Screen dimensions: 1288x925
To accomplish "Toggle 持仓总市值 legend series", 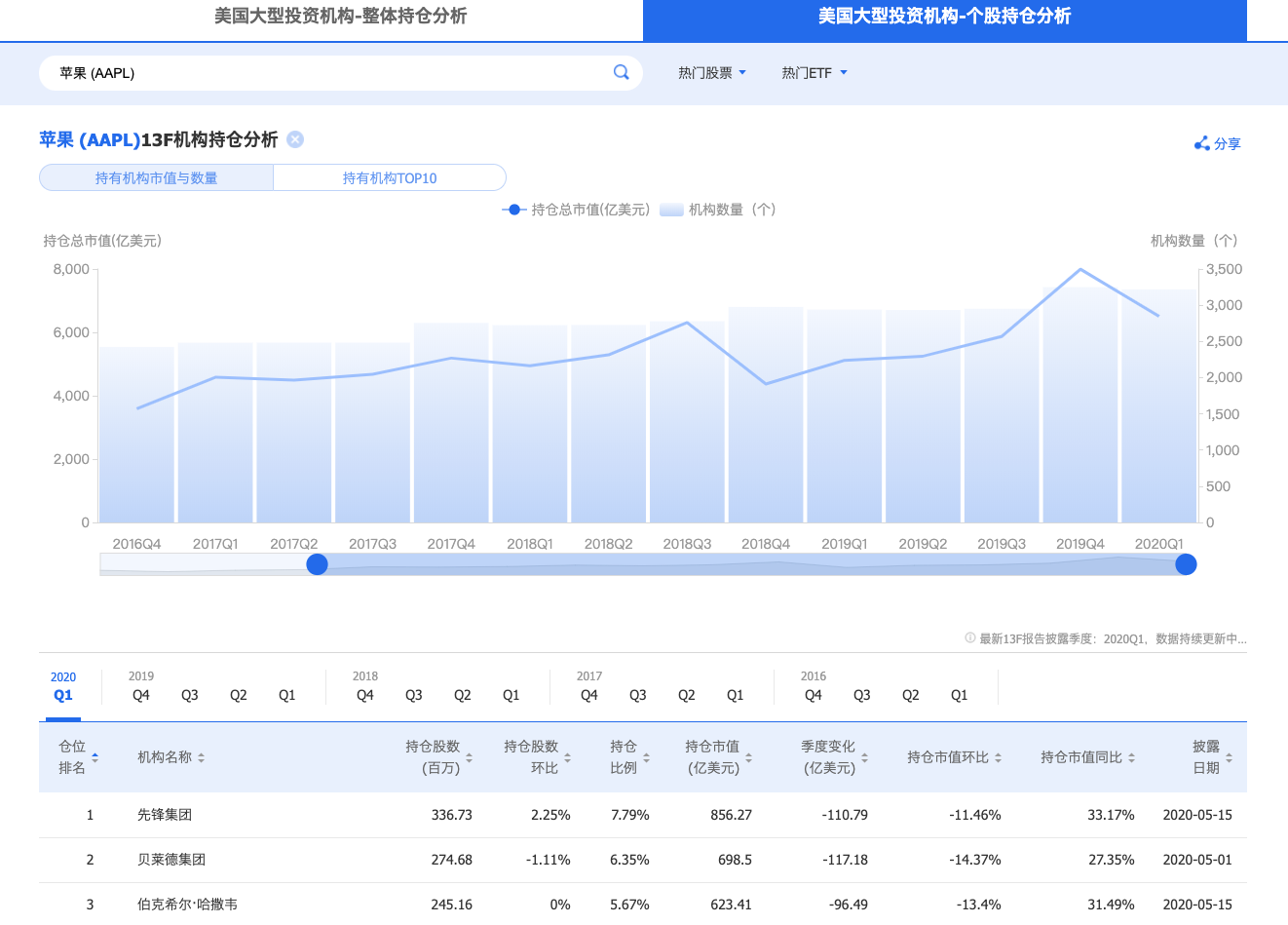I will tap(576, 210).
